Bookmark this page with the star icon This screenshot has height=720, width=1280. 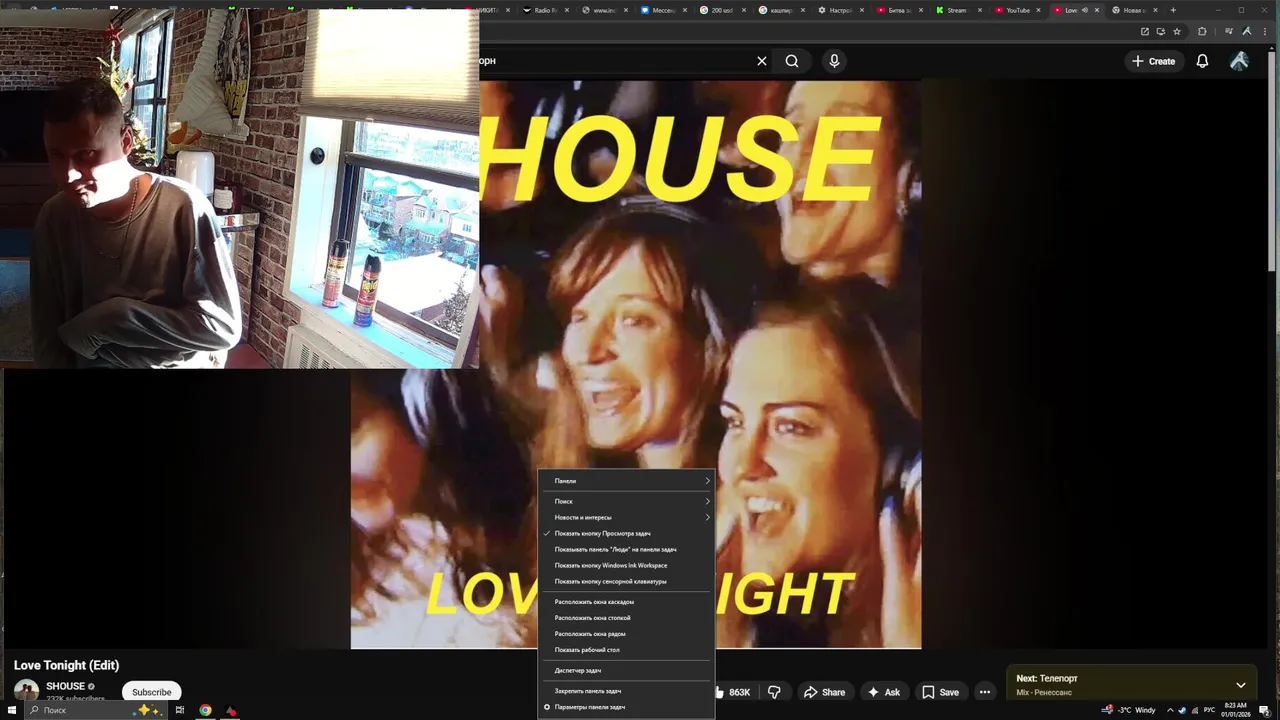coord(1177,31)
